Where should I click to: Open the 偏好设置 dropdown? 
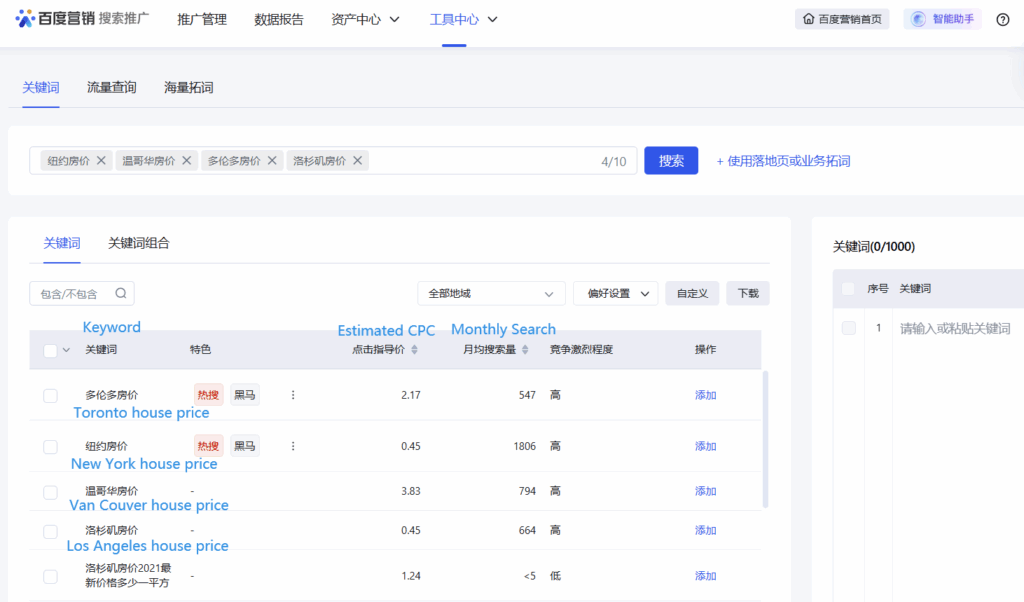click(x=616, y=293)
